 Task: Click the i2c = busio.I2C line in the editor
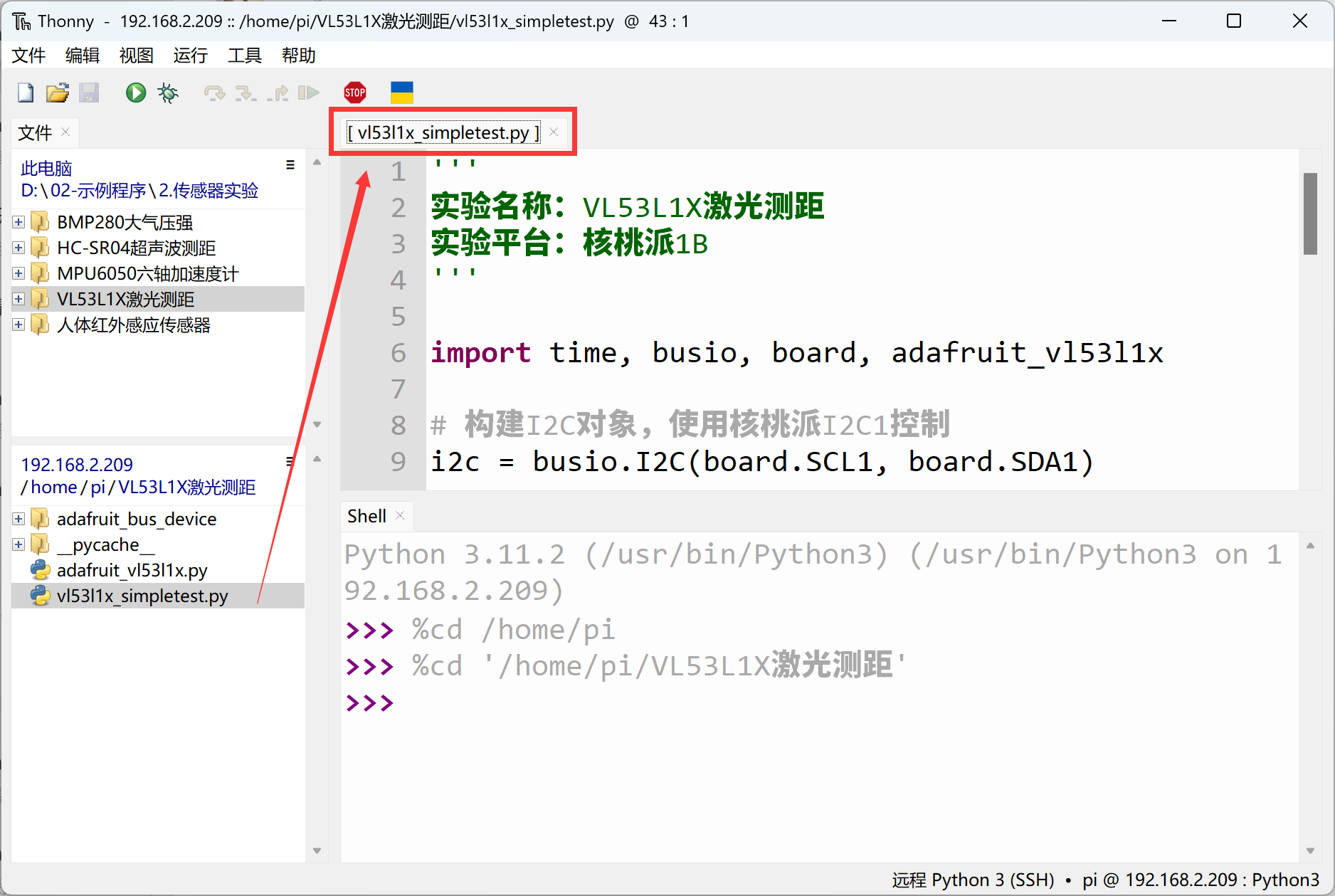(x=761, y=462)
